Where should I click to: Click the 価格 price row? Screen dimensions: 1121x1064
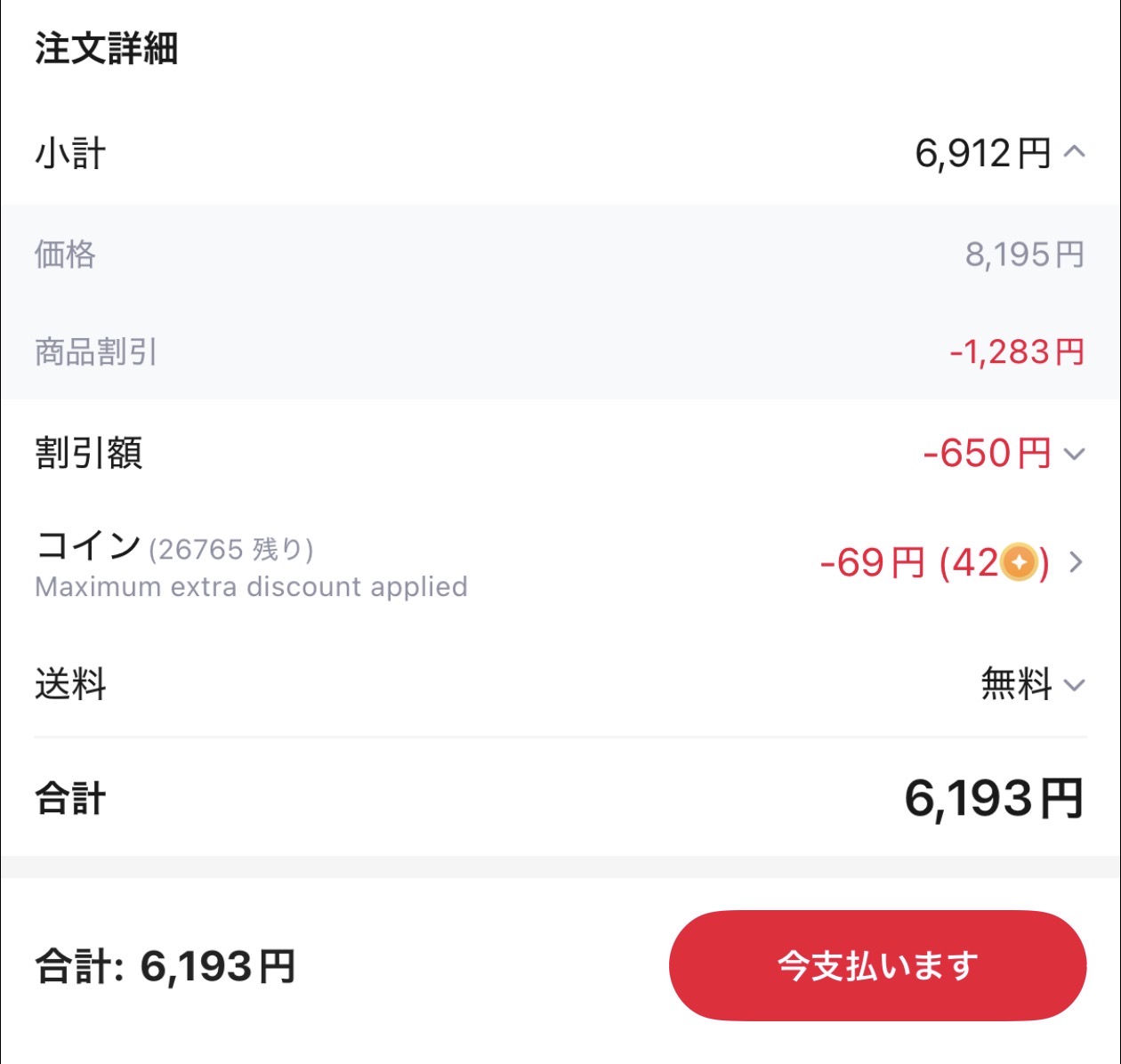pos(67,256)
